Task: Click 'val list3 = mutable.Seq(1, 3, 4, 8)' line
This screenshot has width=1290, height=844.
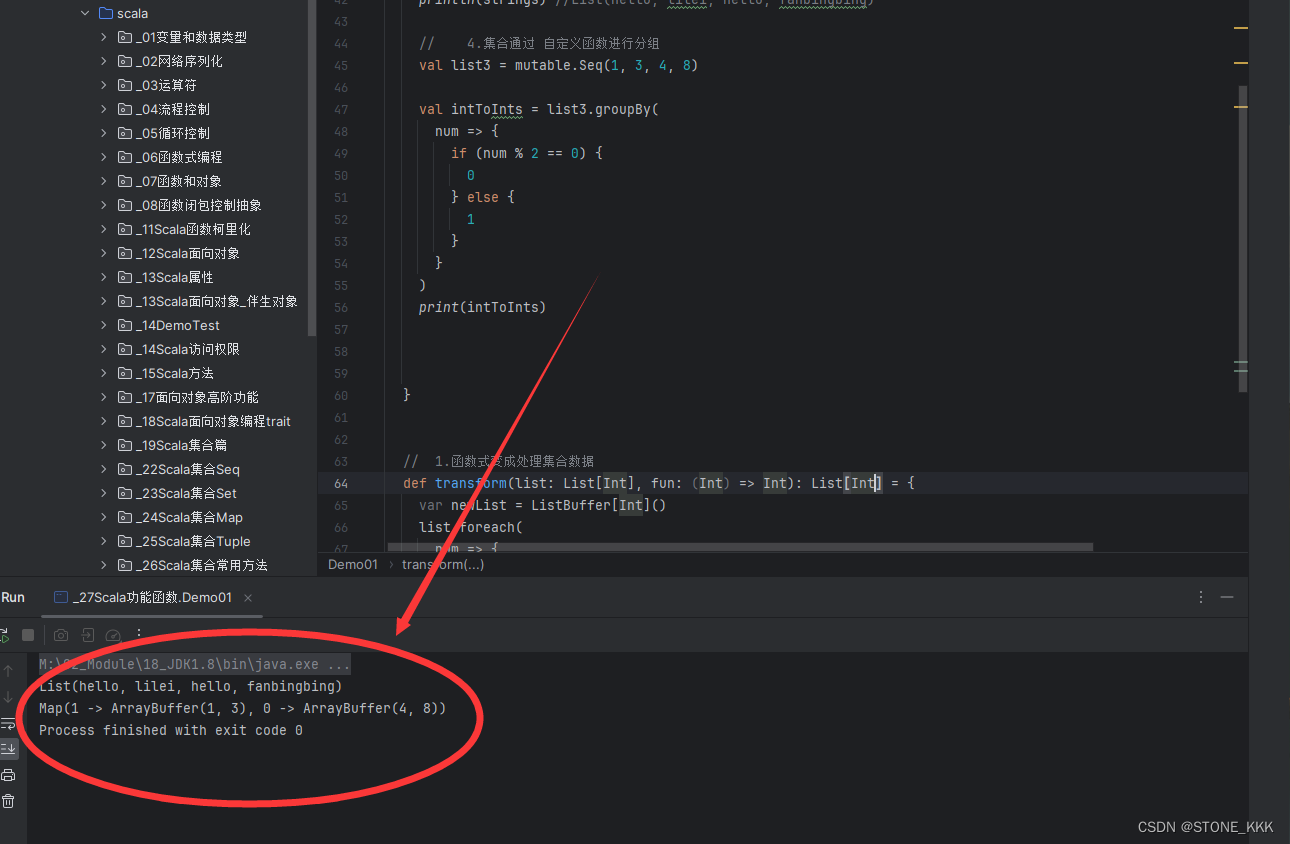Action: coord(558,65)
